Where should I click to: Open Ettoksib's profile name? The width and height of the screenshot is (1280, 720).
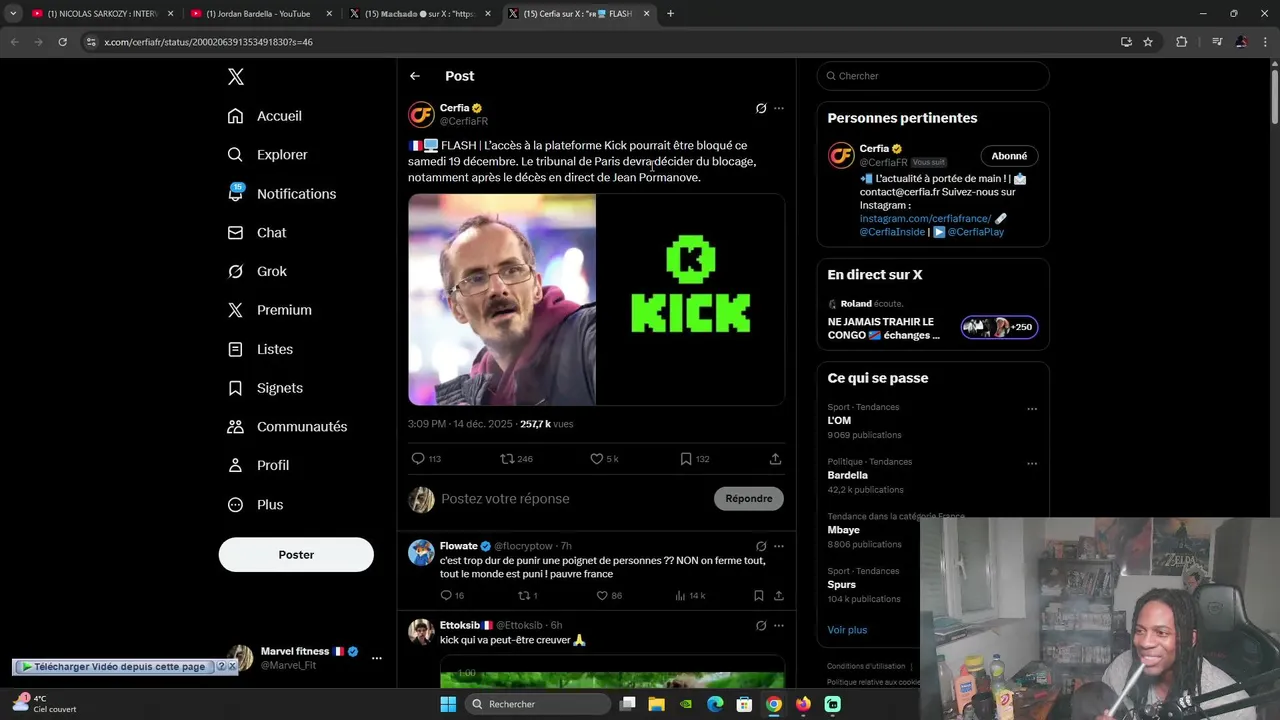[x=460, y=625]
